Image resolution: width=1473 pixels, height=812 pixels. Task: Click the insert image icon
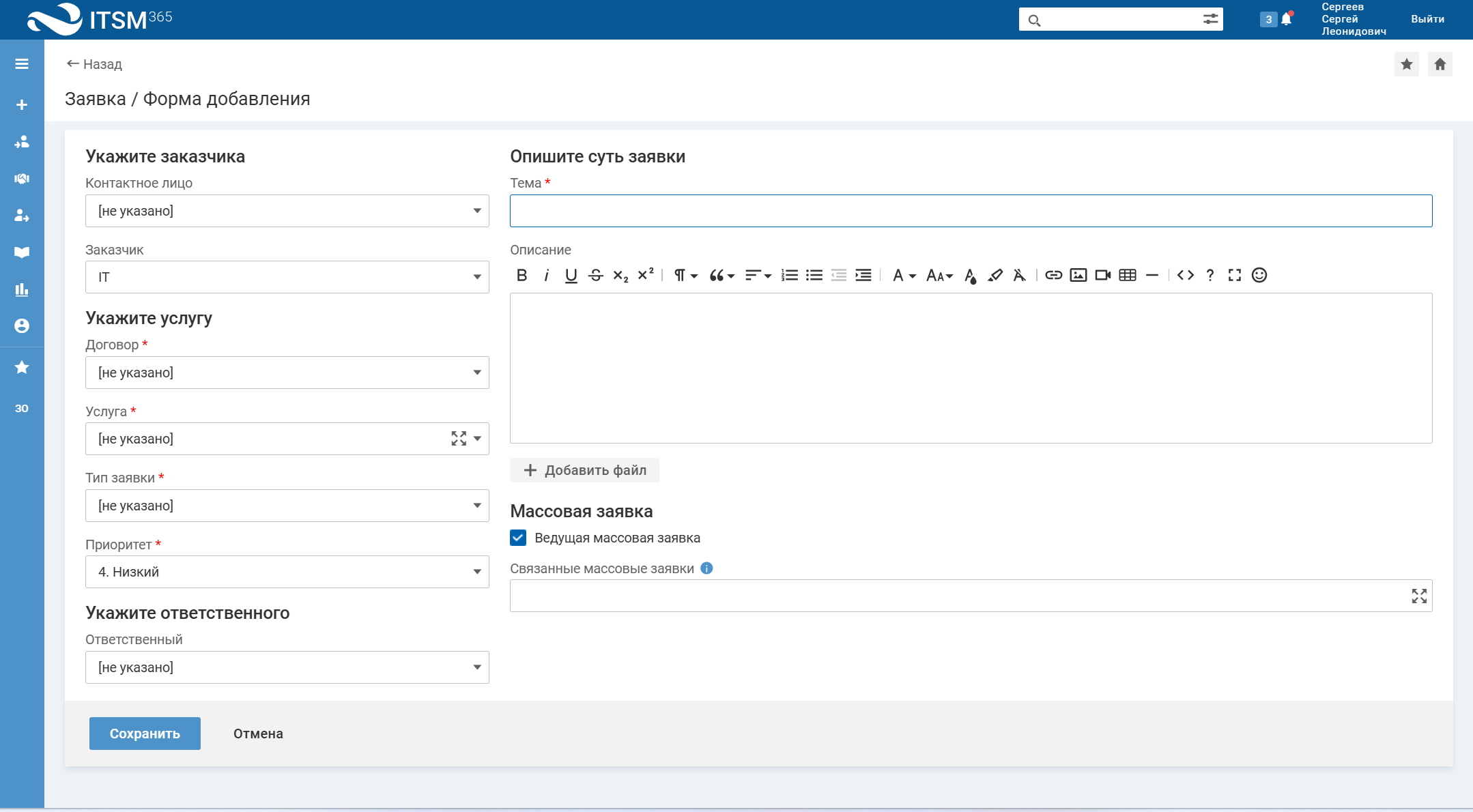click(x=1078, y=275)
